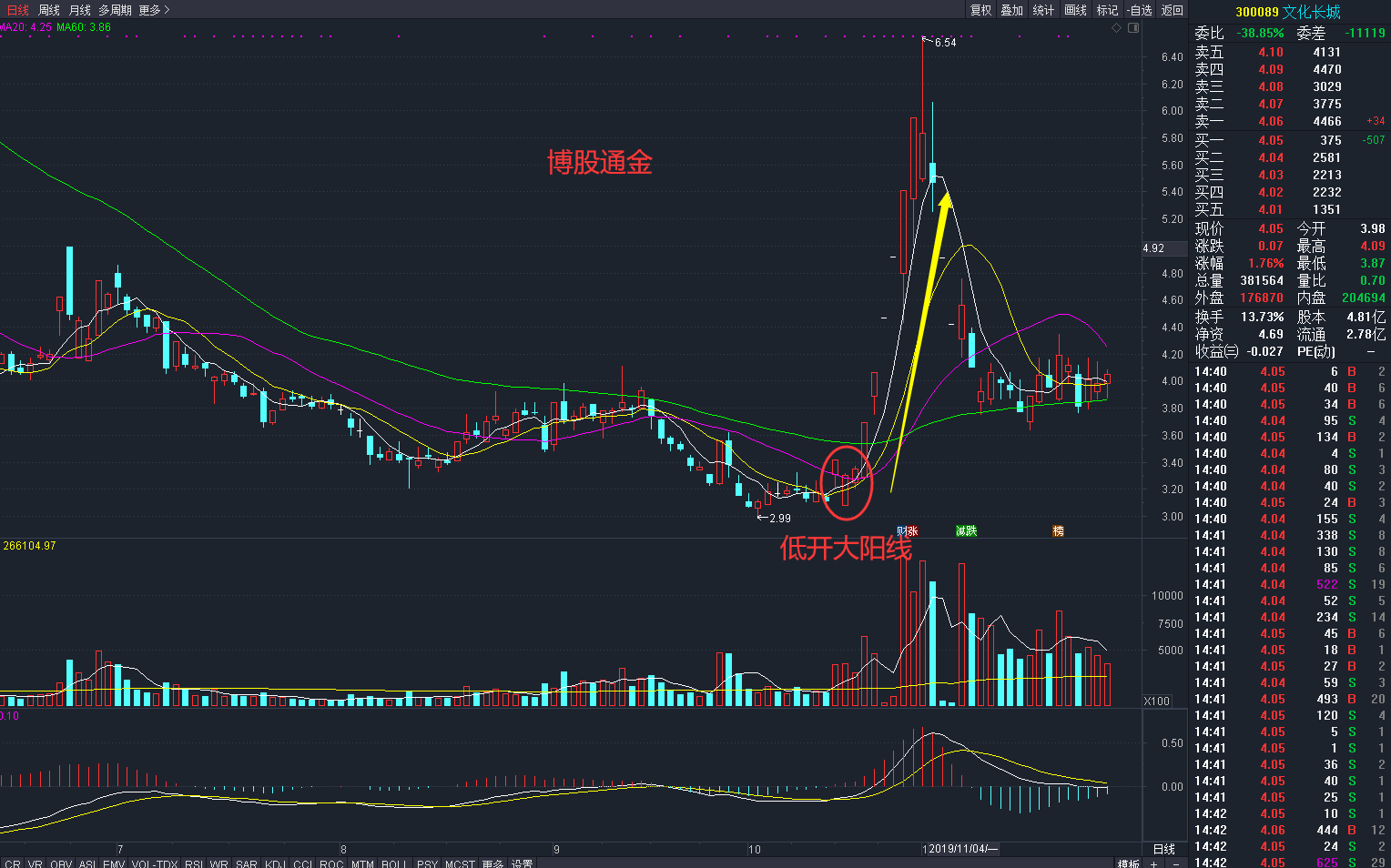1391x868 pixels.
Task: Click the 返回 back button
Action: pos(1173,10)
